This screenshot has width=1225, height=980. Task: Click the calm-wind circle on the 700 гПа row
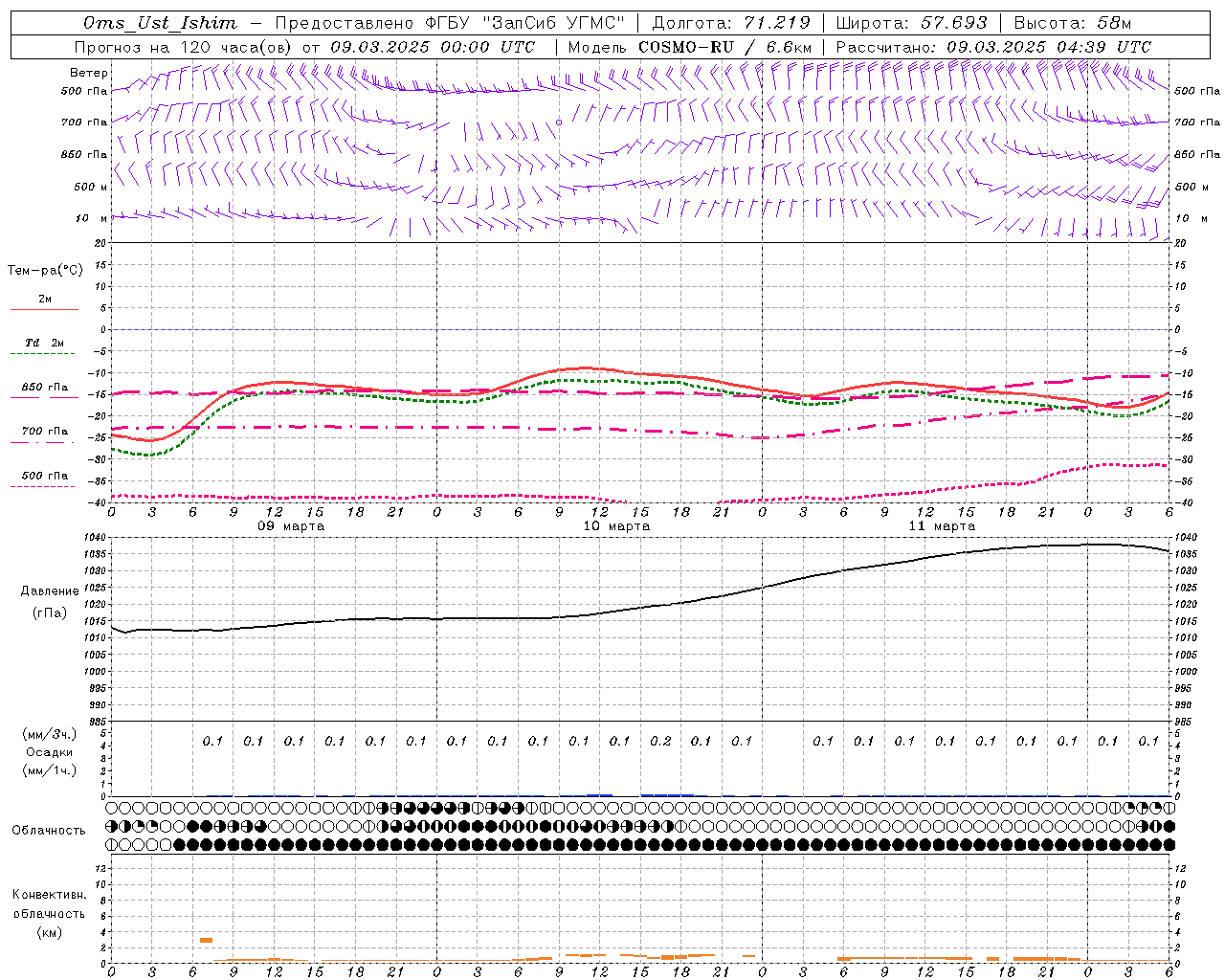(x=559, y=122)
